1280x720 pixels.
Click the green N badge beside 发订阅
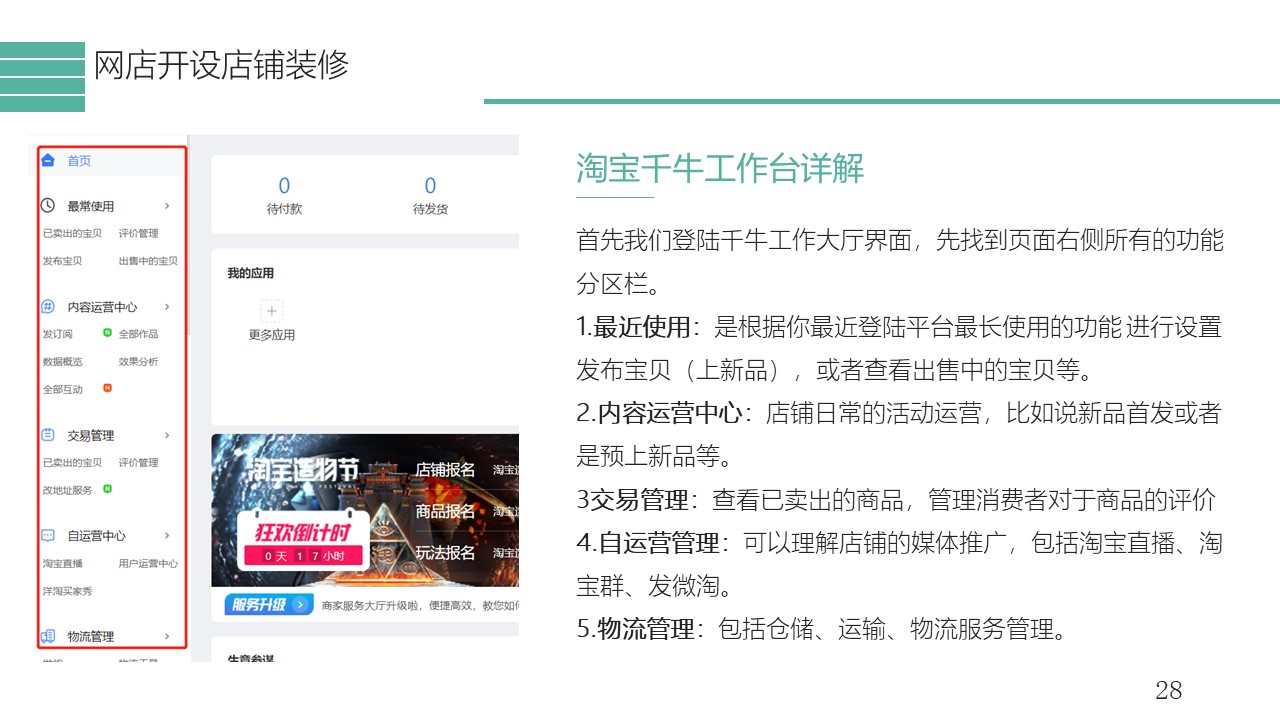pos(108,333)
